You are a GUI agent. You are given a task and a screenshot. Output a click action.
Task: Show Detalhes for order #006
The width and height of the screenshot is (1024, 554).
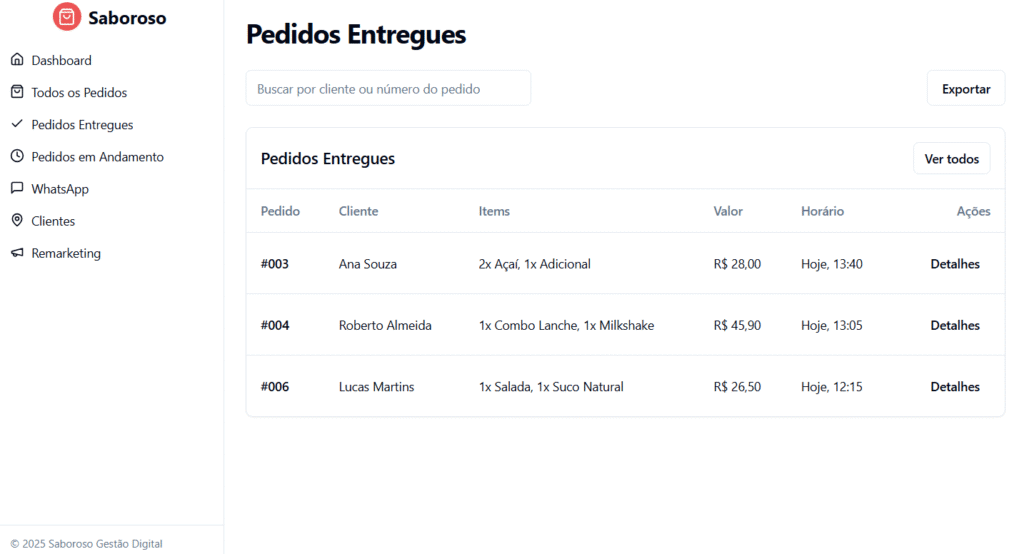(955, 387)
